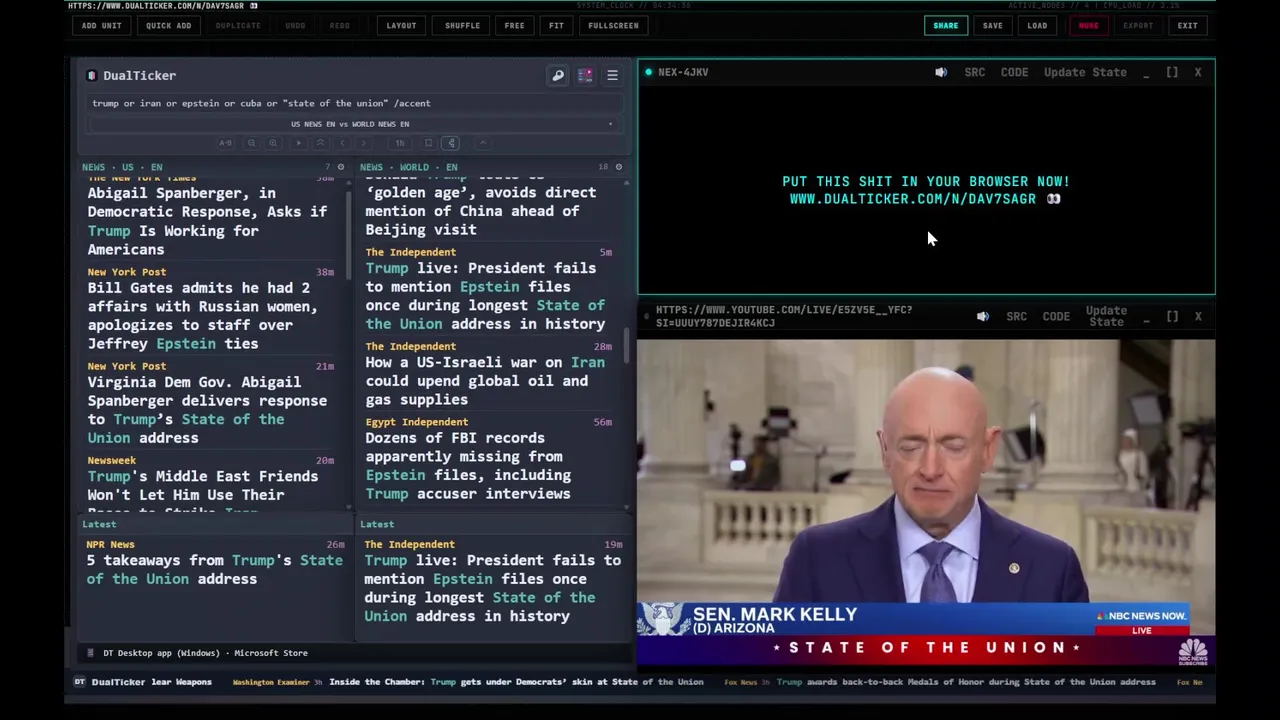Image resolution: width=1280 pixels, height=720 pixels.
Task: Open How a US-Israeli war on Iran headline
Action: pos(485,380)
